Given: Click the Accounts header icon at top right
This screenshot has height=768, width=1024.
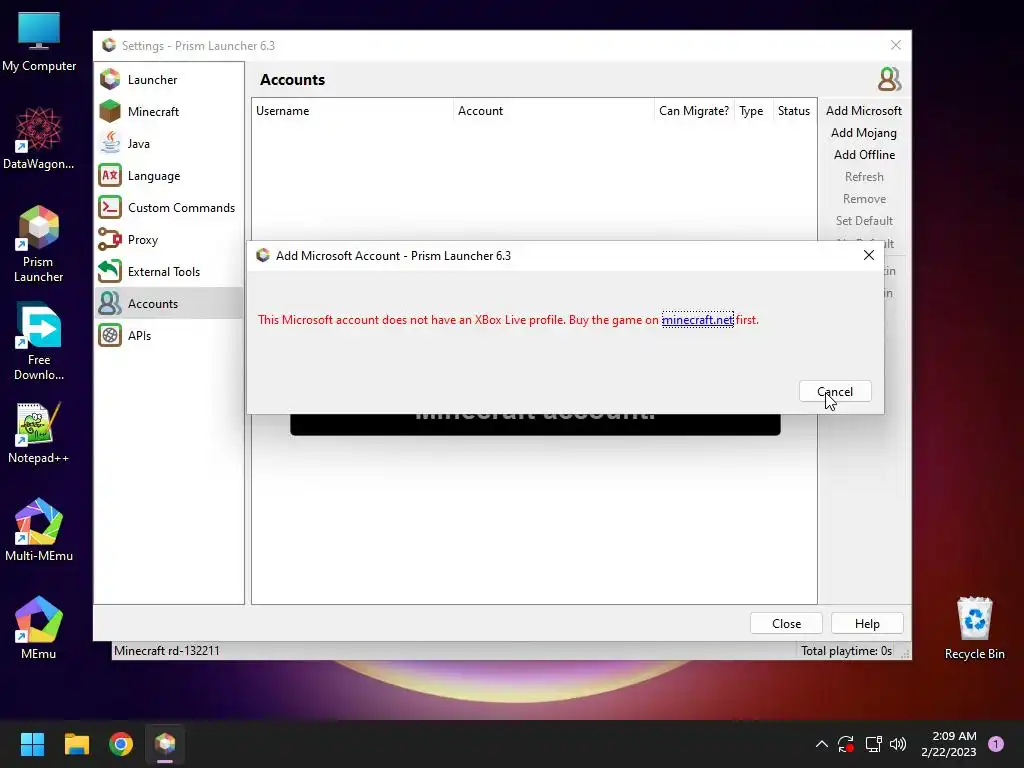Looking at the screenshot, I should 889,80.
